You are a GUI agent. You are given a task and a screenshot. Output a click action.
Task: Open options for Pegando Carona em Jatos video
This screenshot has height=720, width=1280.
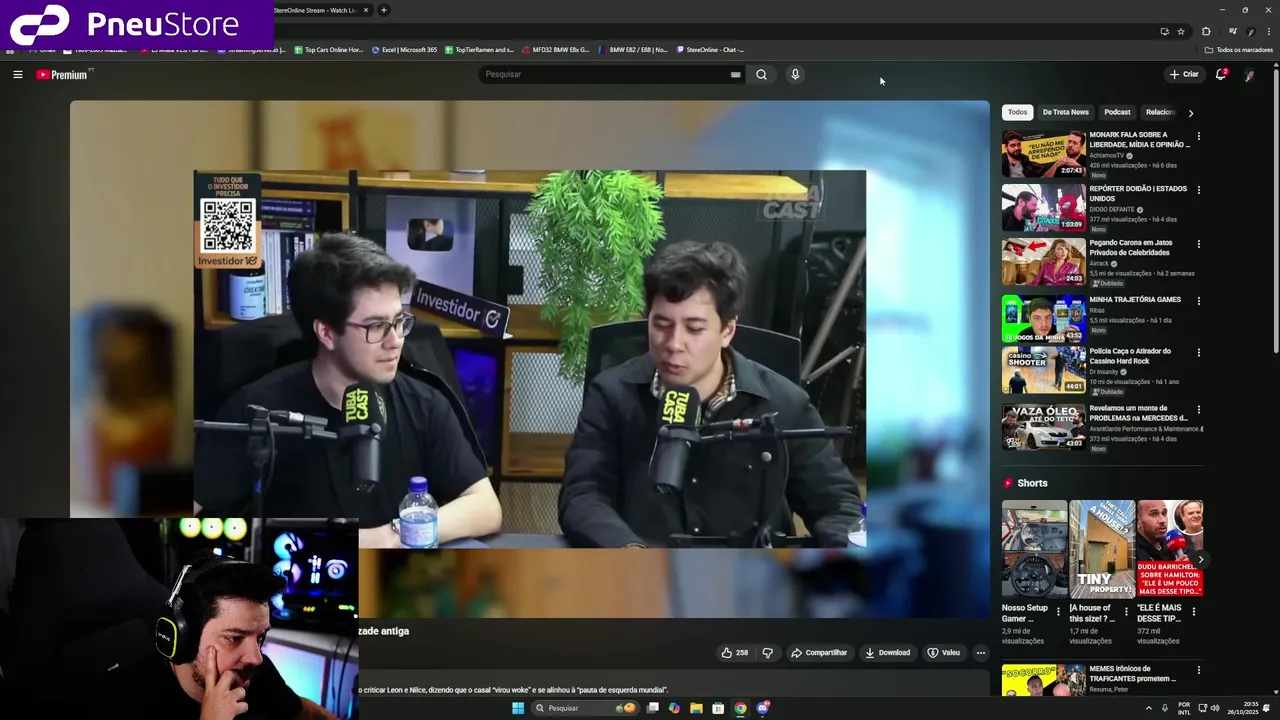coord(1198,244)
